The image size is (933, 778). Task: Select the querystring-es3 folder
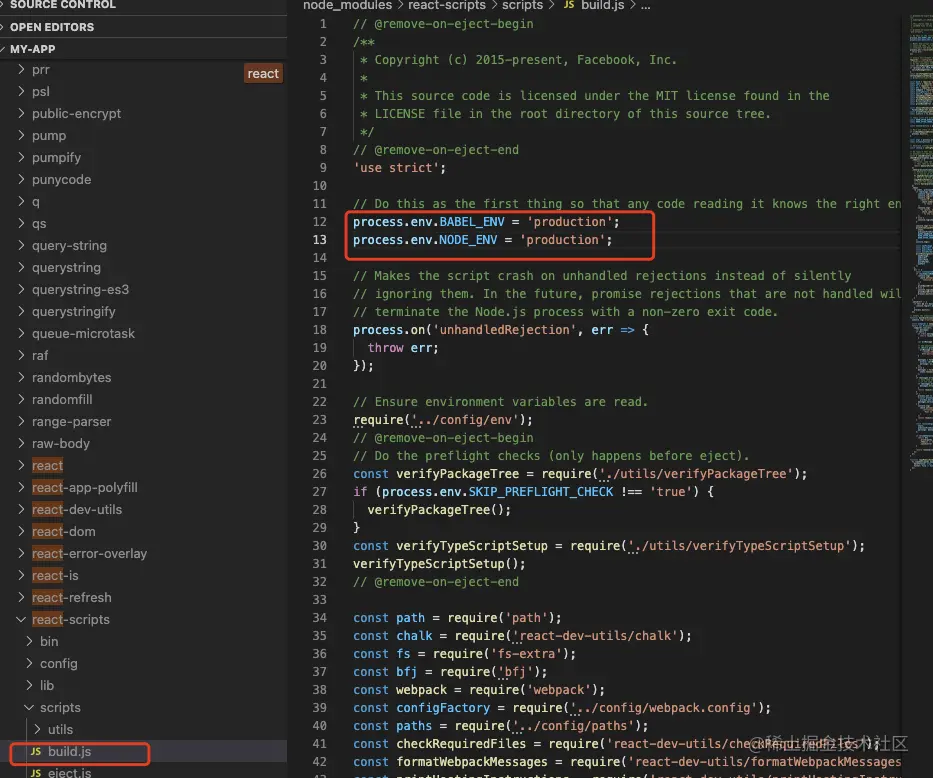[x=80, y=289]
